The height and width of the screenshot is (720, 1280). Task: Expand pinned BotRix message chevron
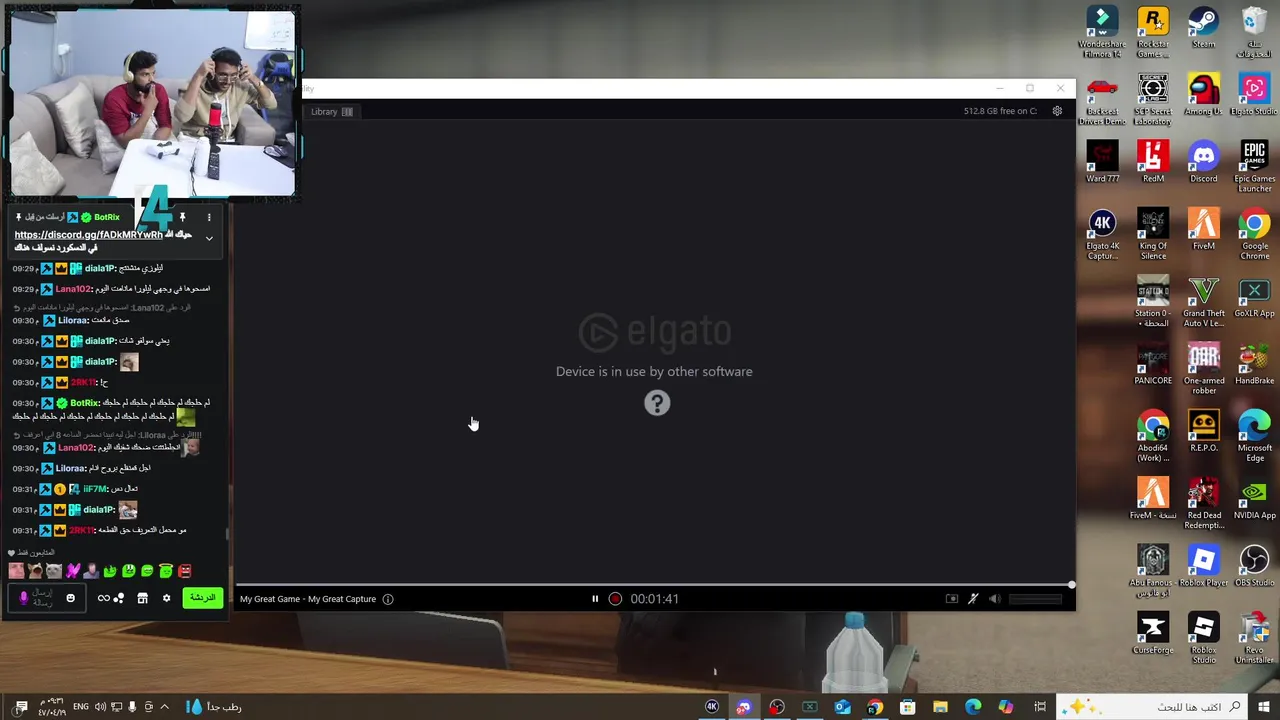click(209, 238)
